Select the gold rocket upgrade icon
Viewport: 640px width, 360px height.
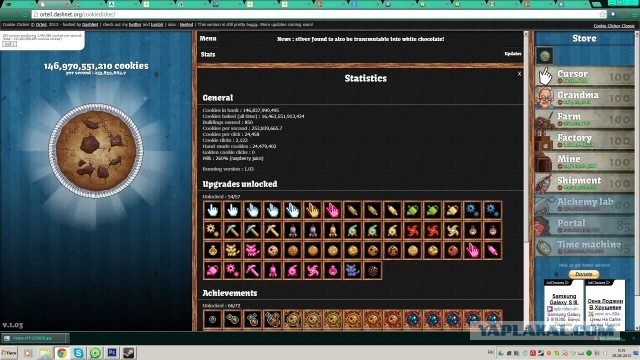(x=333, y=230)
